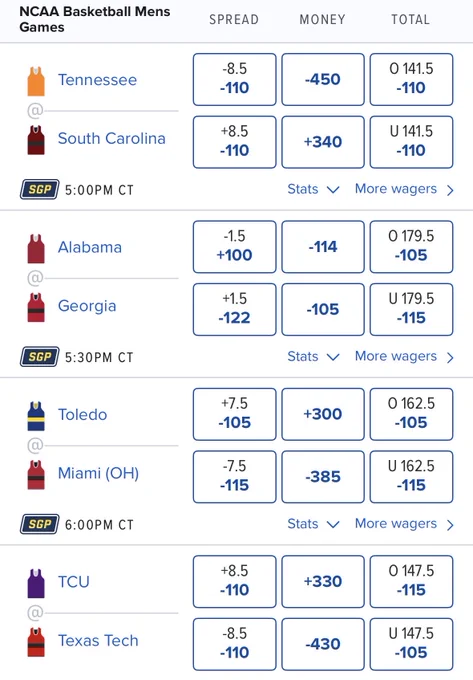Expand Stats for Toledo at Miami (OH)
473x680 pixels.
pyautogui.click(x=313, y=524)
